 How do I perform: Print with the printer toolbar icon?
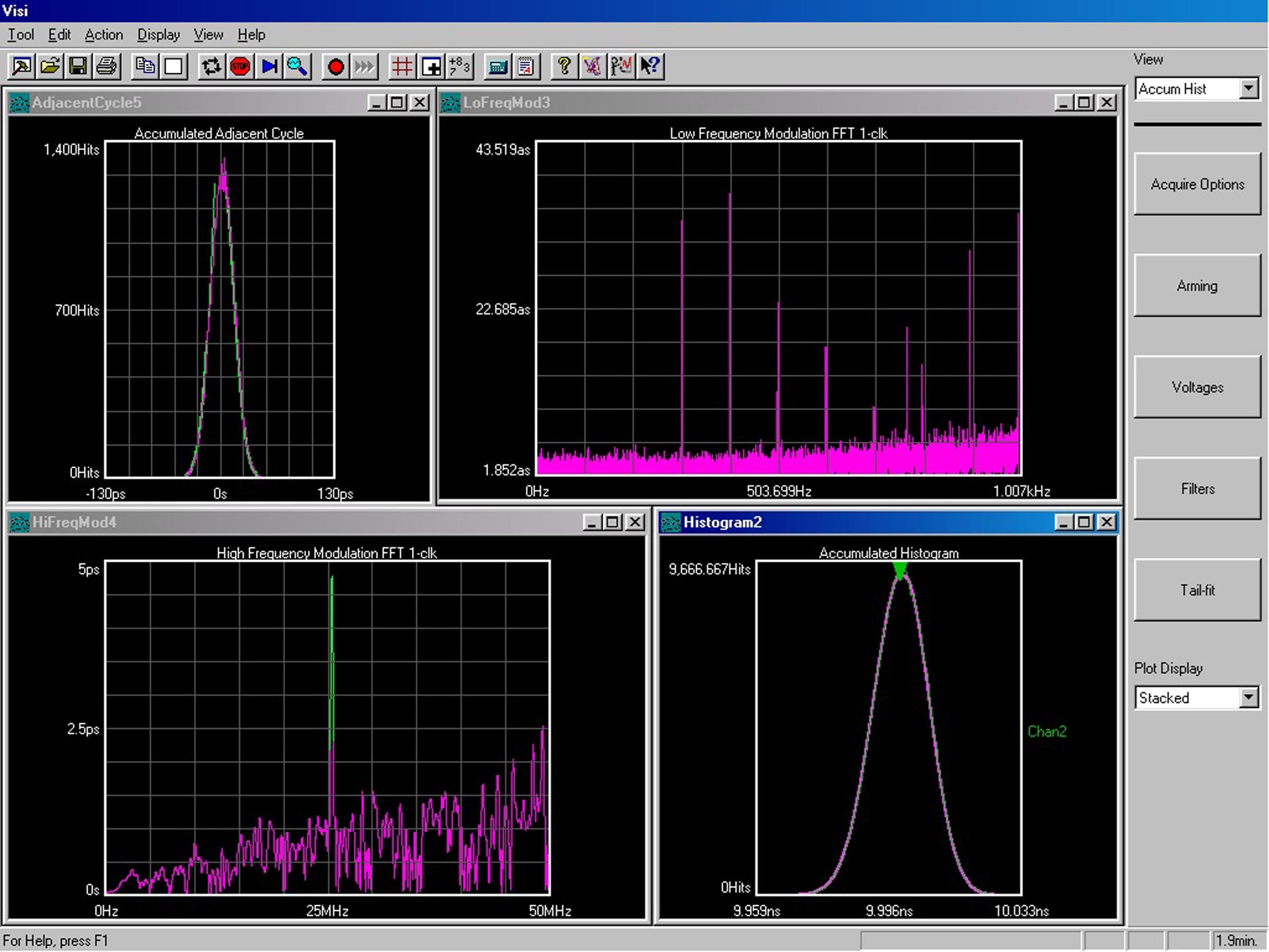pyautogui.click(x=106, y=66)
